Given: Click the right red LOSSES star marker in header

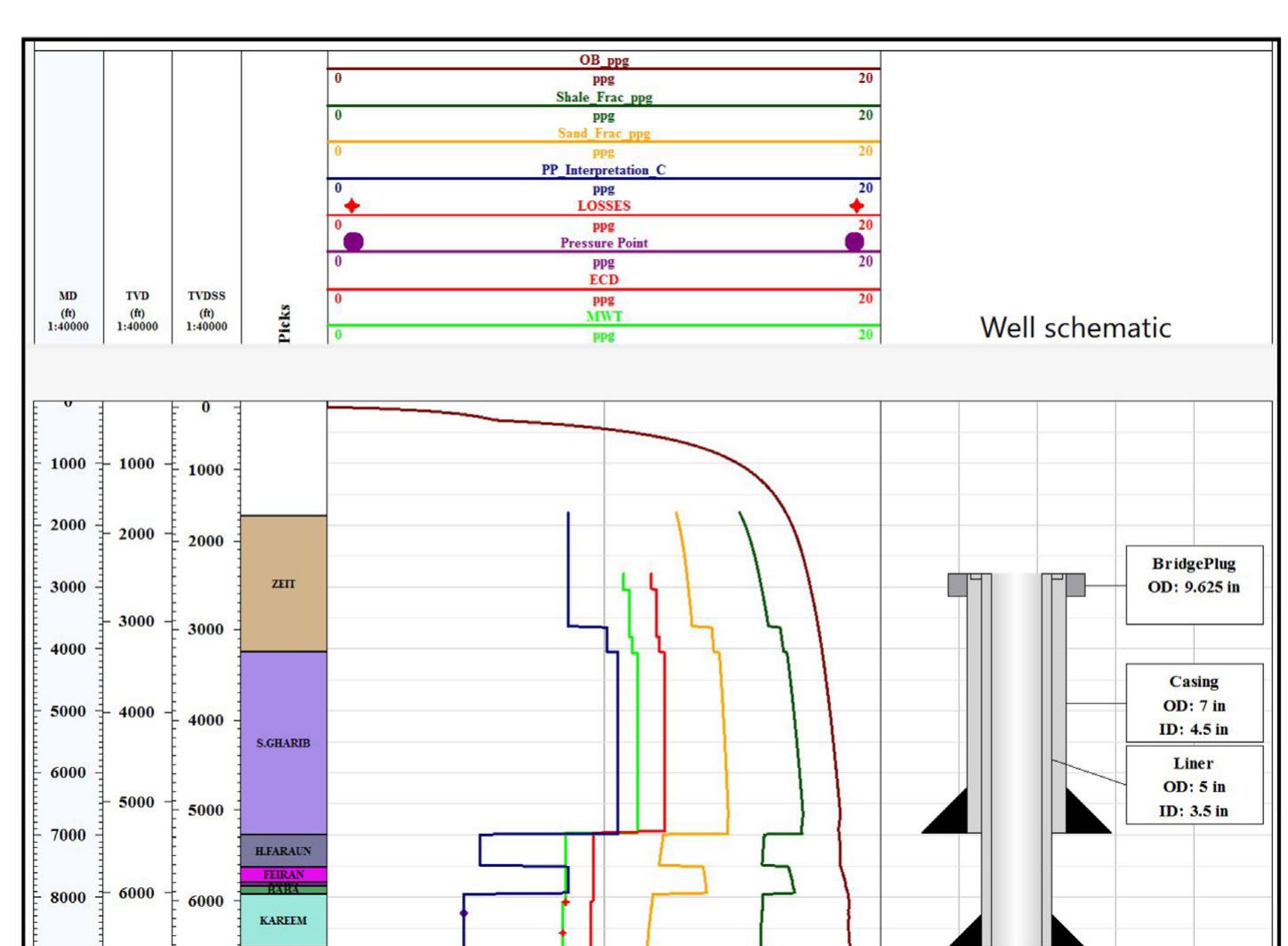Looking at the screenshot, I should coord(856,206).
